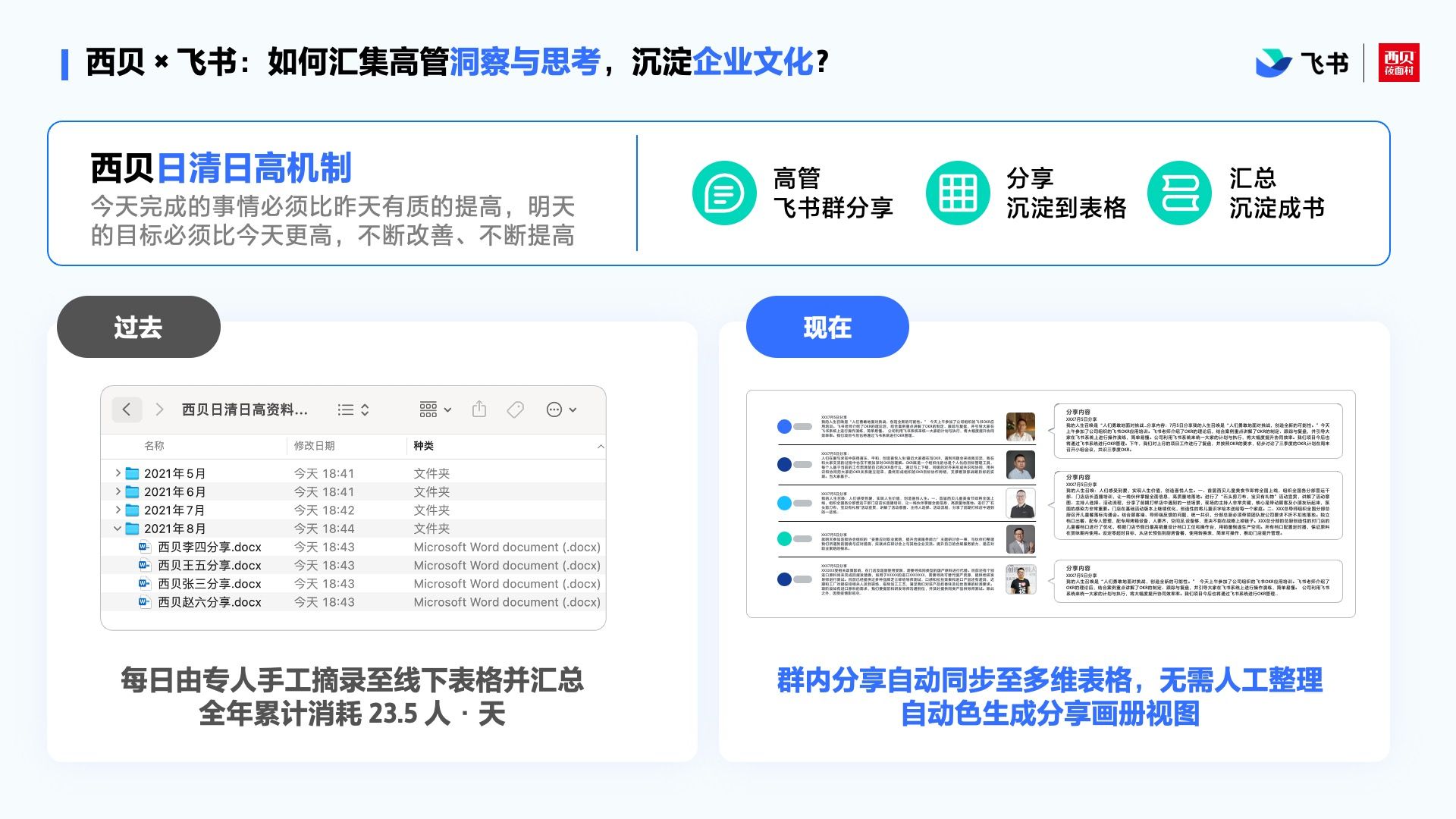Click the second avatar photo in gallery view
The width and height of the screenshot is (1456, 819).
(x=1021, y=465)
